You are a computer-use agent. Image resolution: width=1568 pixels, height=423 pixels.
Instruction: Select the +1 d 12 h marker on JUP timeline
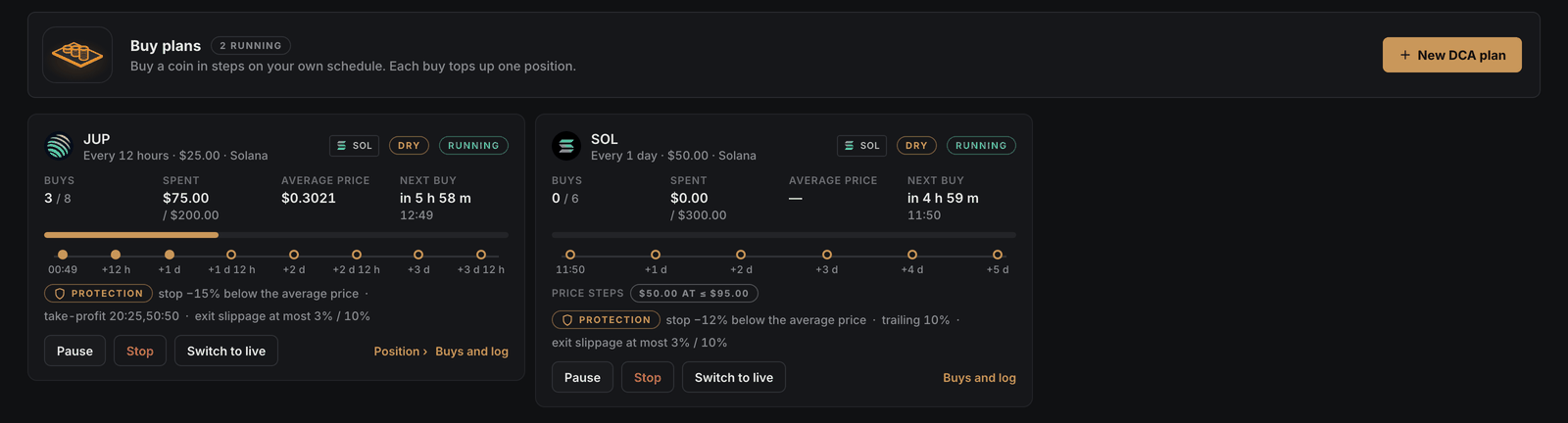click(x=231, y=255)
